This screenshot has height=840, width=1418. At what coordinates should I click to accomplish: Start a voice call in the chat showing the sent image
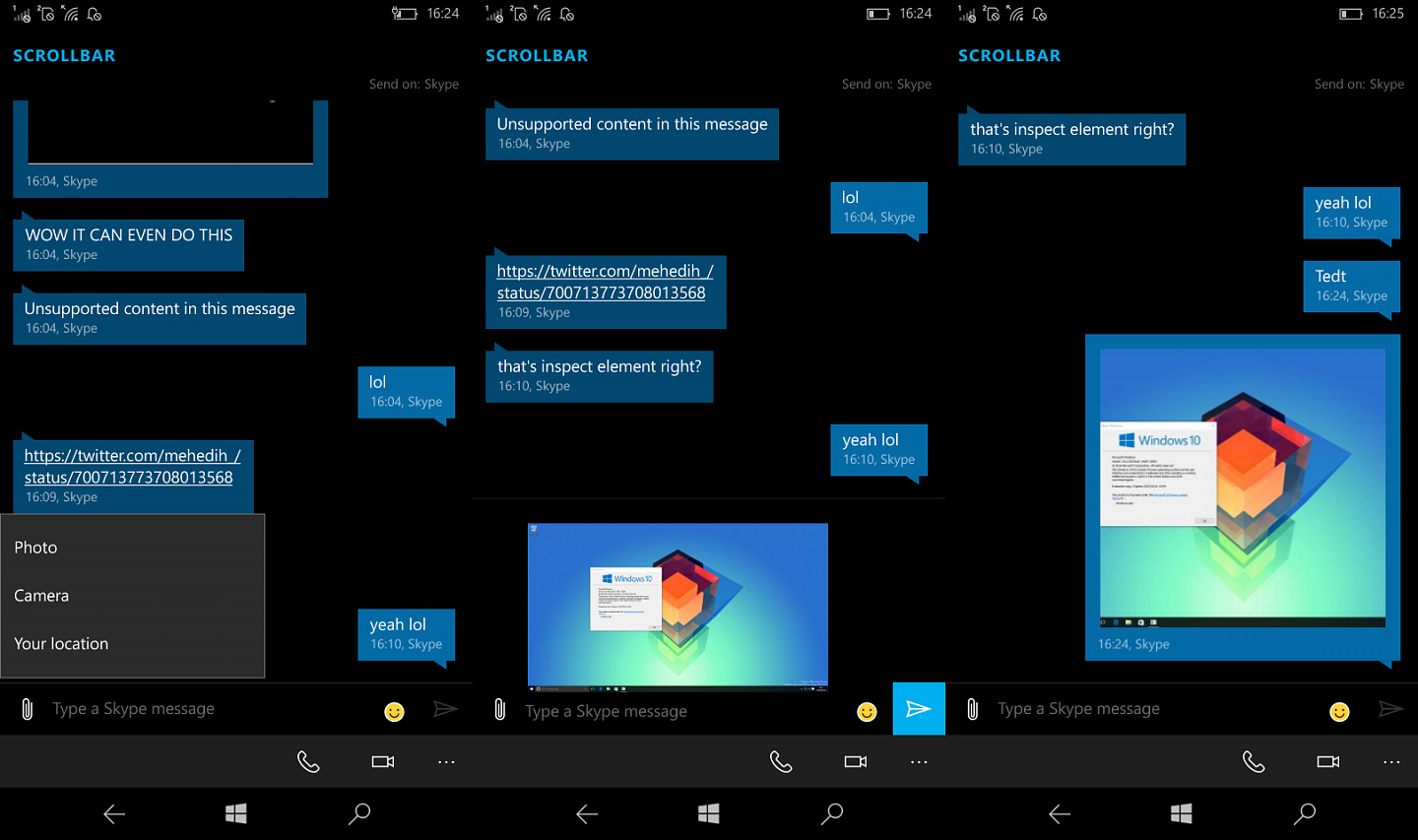coord(1254,761)
